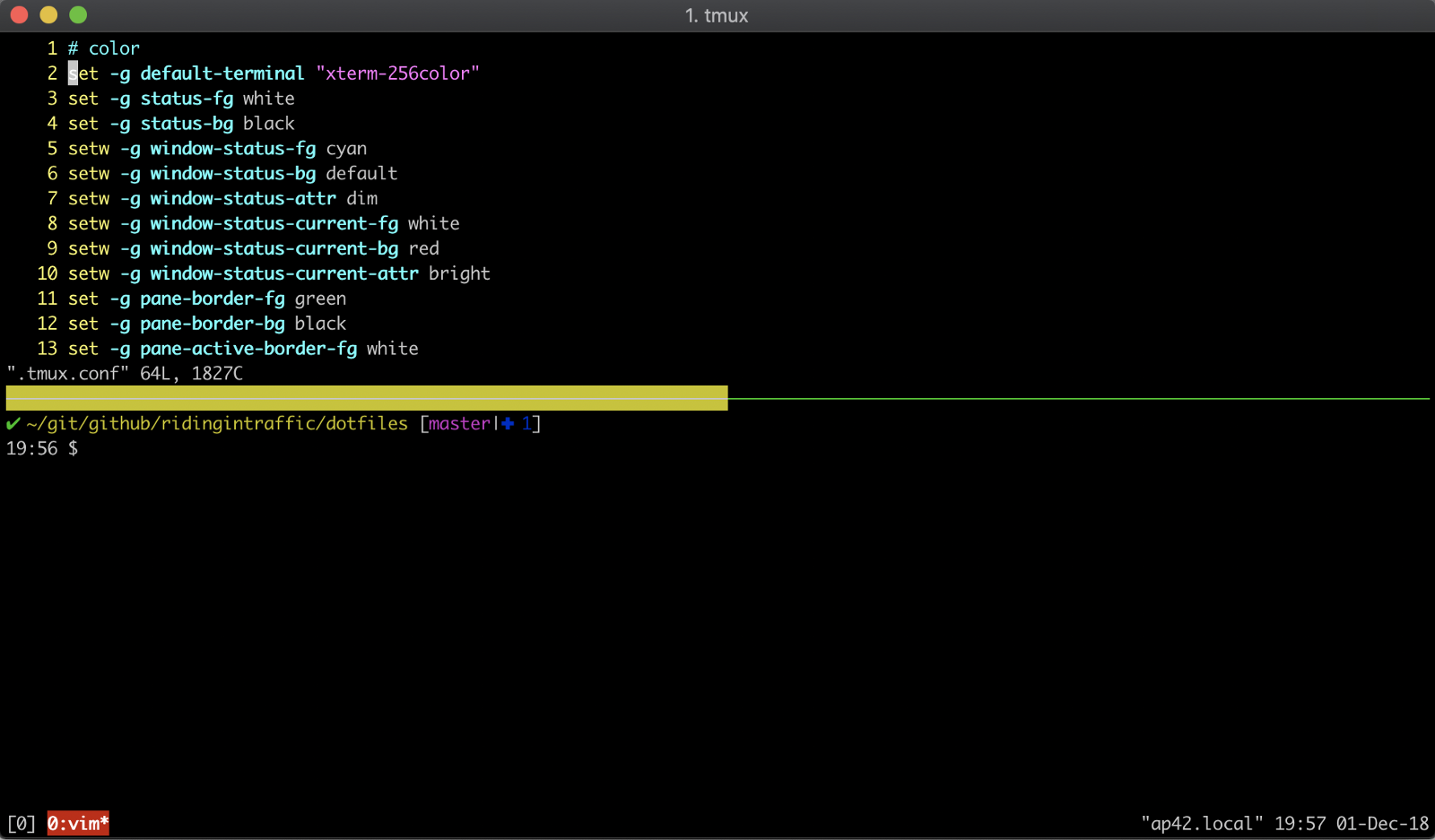Minimize the terminal using the yellow button
The width and height of the screenshot is (1435, 840).
pyautogui.click(x=48, y=15)
